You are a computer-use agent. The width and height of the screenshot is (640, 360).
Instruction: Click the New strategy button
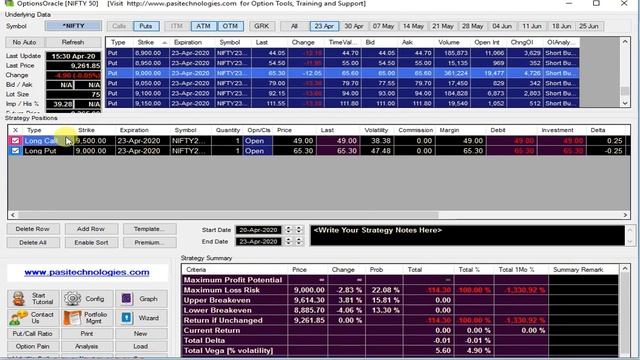point(141,333)
